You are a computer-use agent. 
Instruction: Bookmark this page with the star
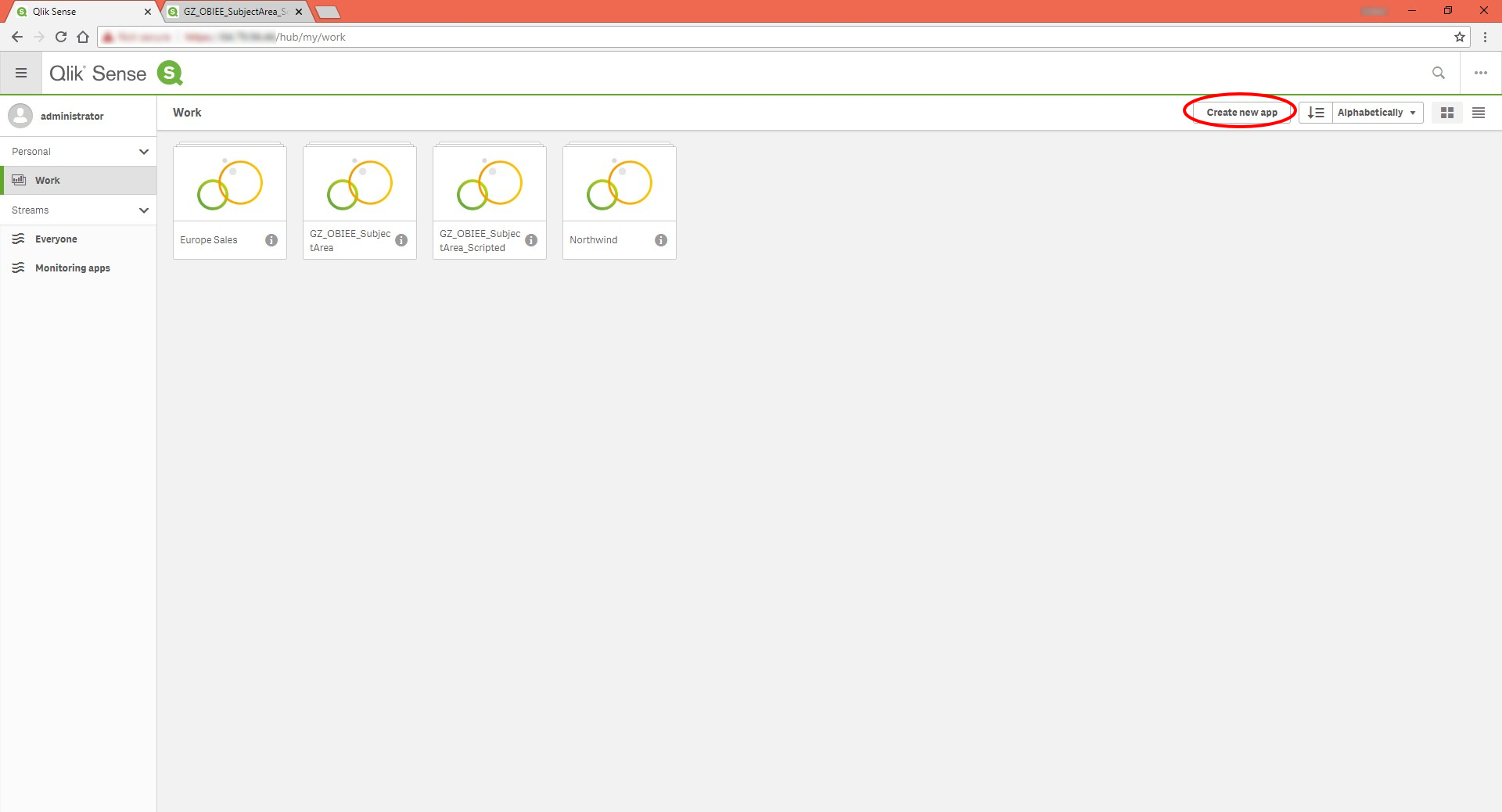point(1459,37)
